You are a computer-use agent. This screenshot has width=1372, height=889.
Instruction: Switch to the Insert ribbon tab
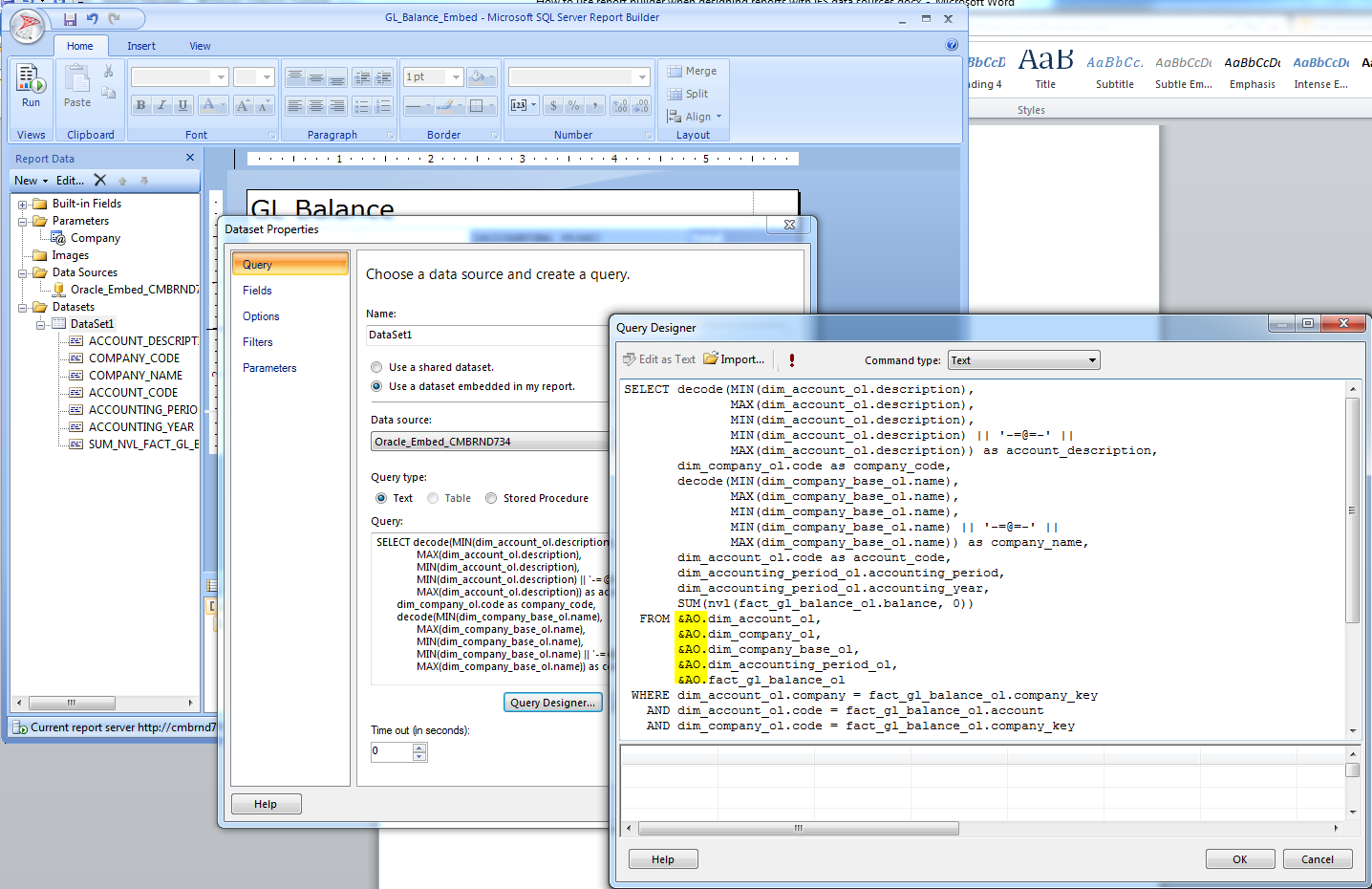point(141,46)
